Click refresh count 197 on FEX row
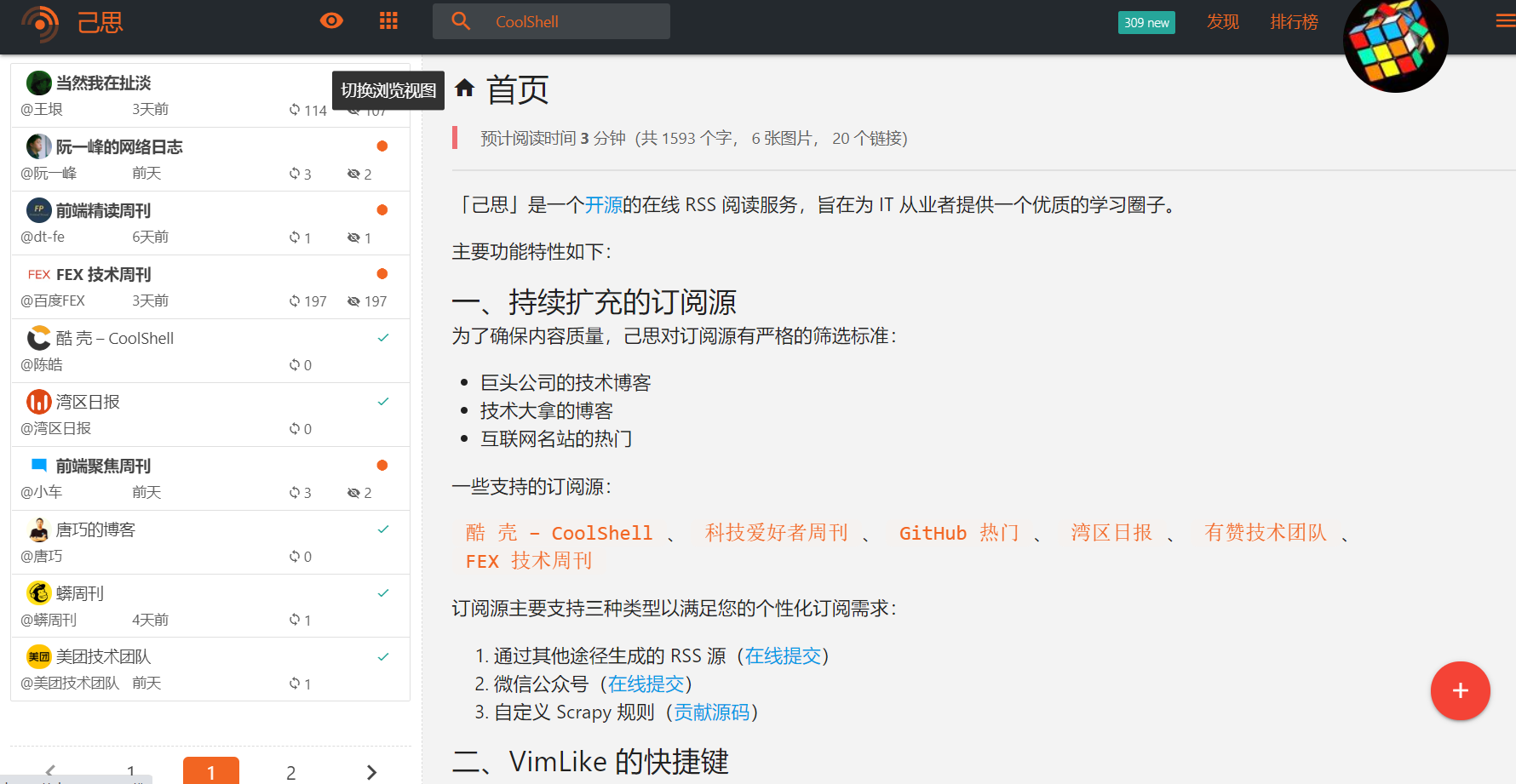 click(307, 301)
